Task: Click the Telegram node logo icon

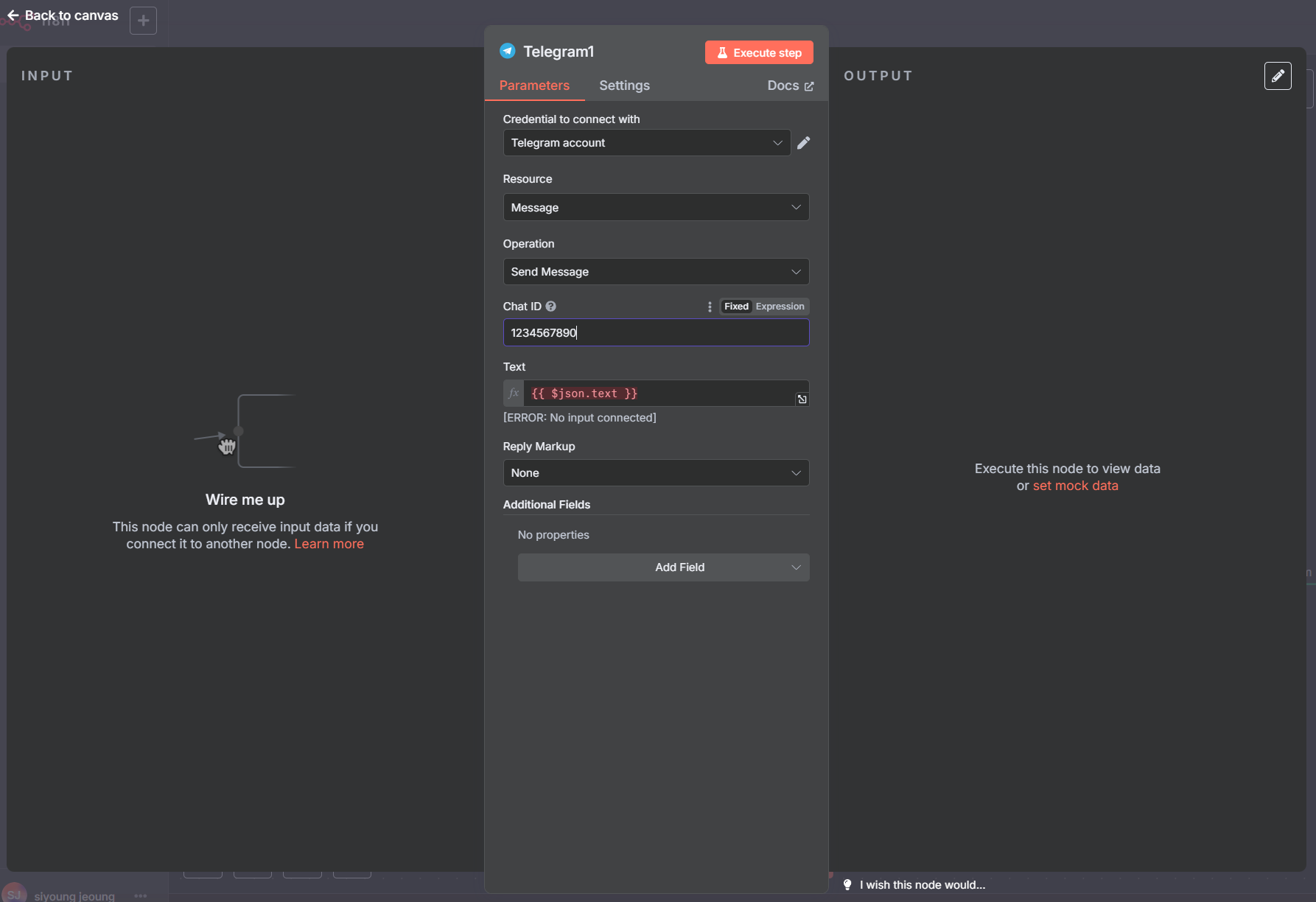Action: 507,51
